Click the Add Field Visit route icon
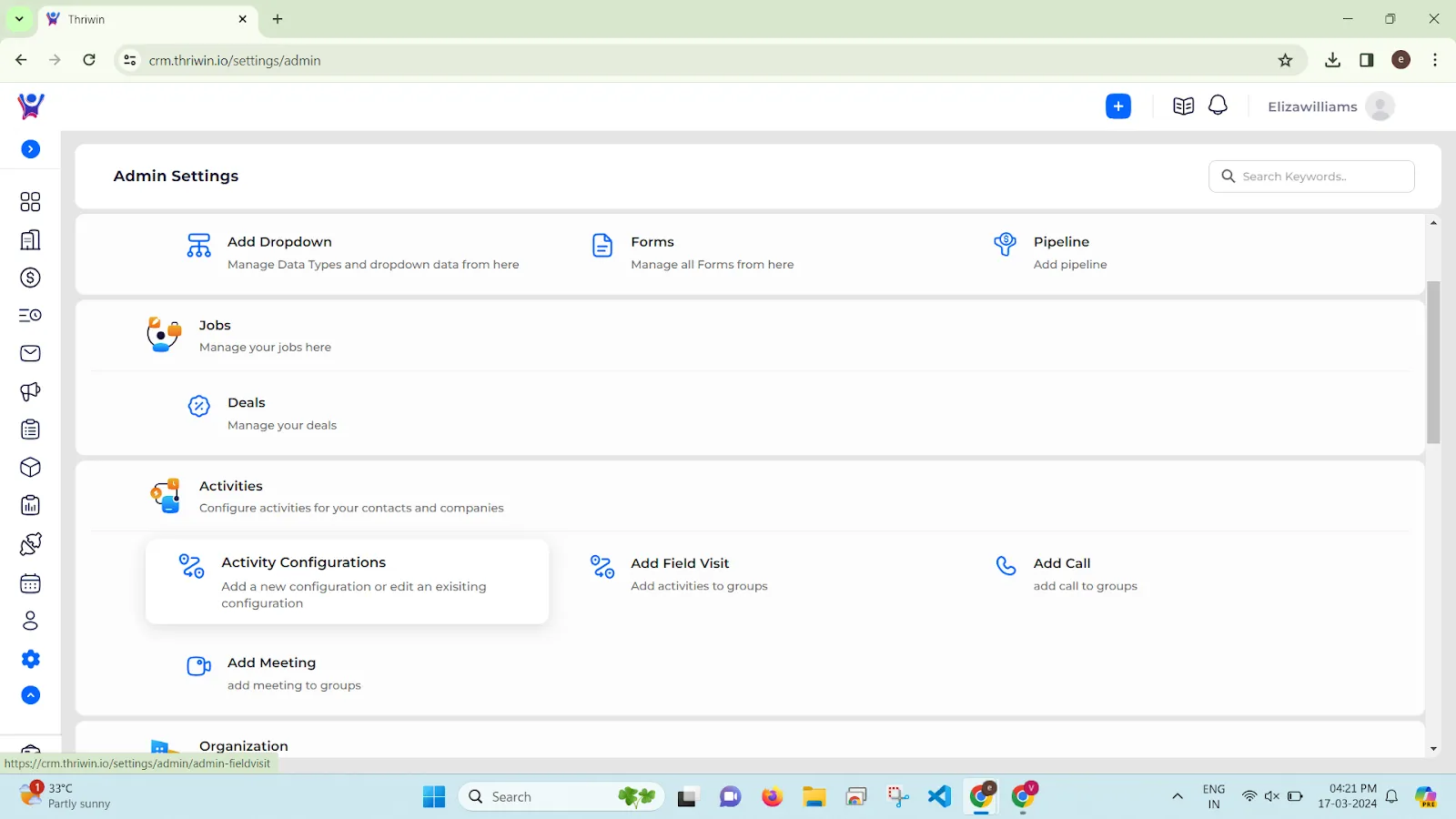Screen dimensions: 1456x819 point(602,566)
